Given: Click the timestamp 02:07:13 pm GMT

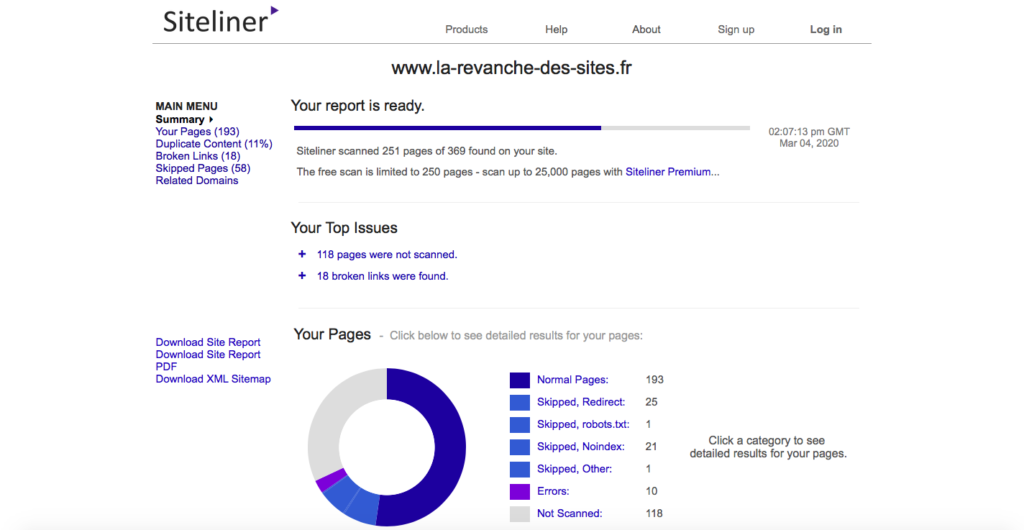Looking at the screenshot, I should (809, 131).
